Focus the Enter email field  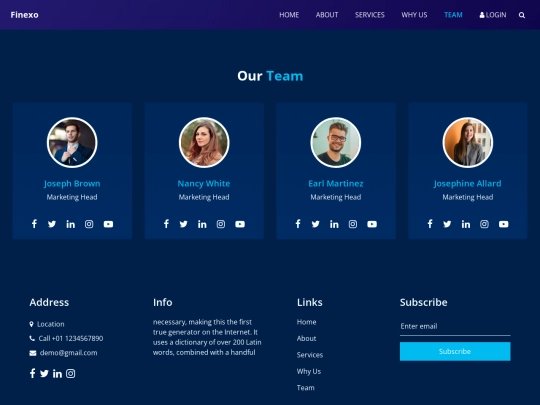tap(455, 326)
